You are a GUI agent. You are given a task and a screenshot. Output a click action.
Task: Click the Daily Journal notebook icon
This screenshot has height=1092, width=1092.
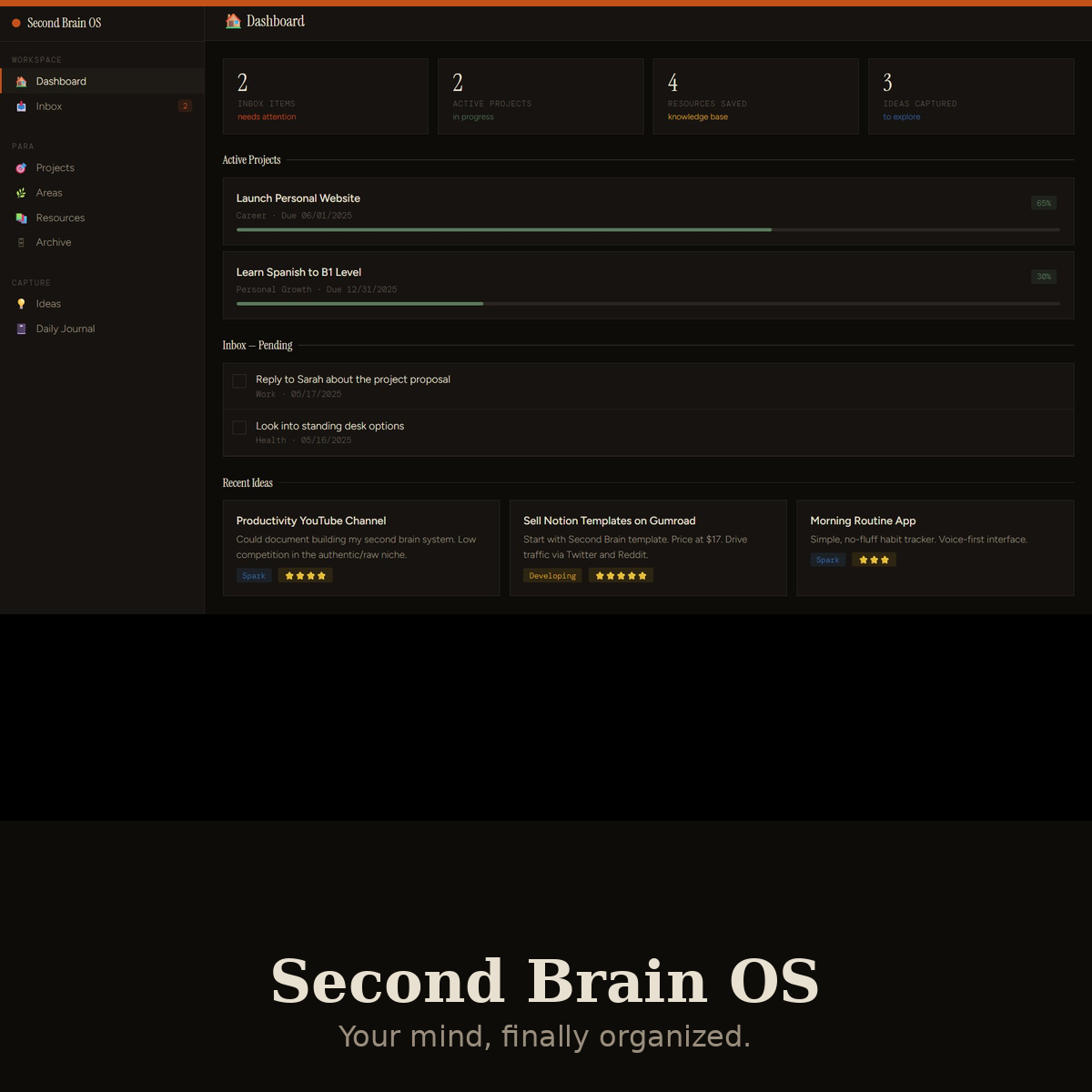[21, 329]
